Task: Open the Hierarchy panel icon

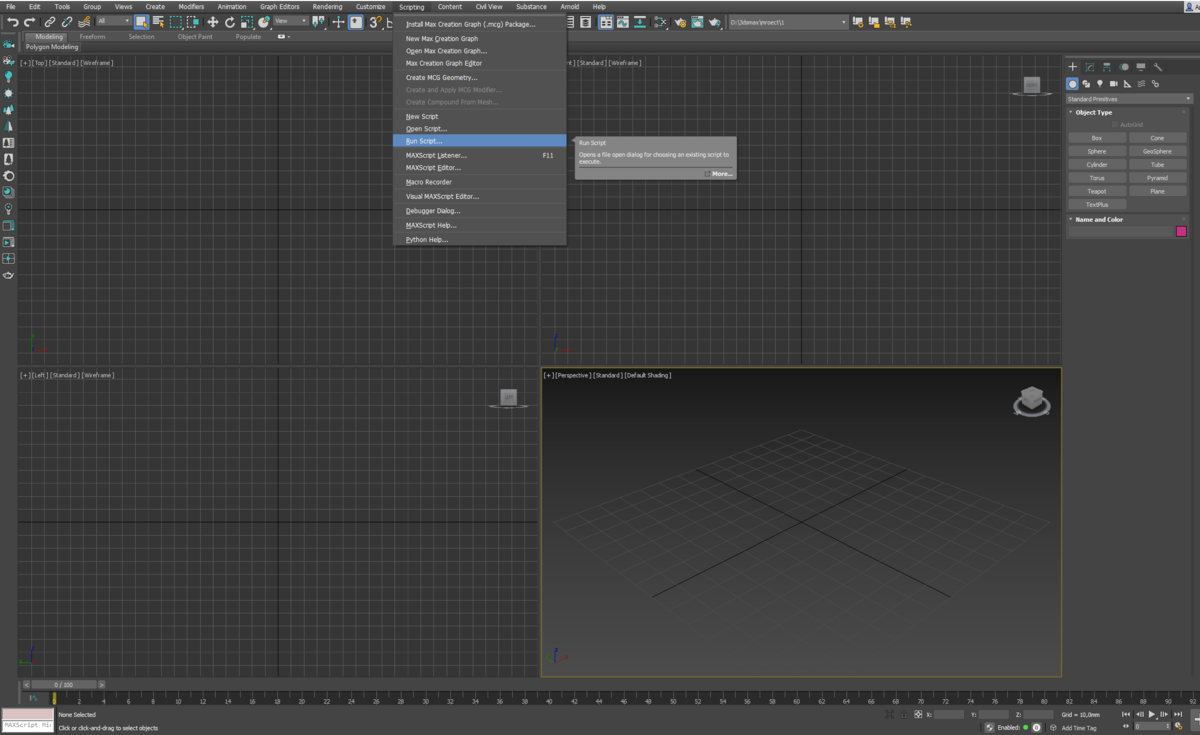Action: [1107, 67]
